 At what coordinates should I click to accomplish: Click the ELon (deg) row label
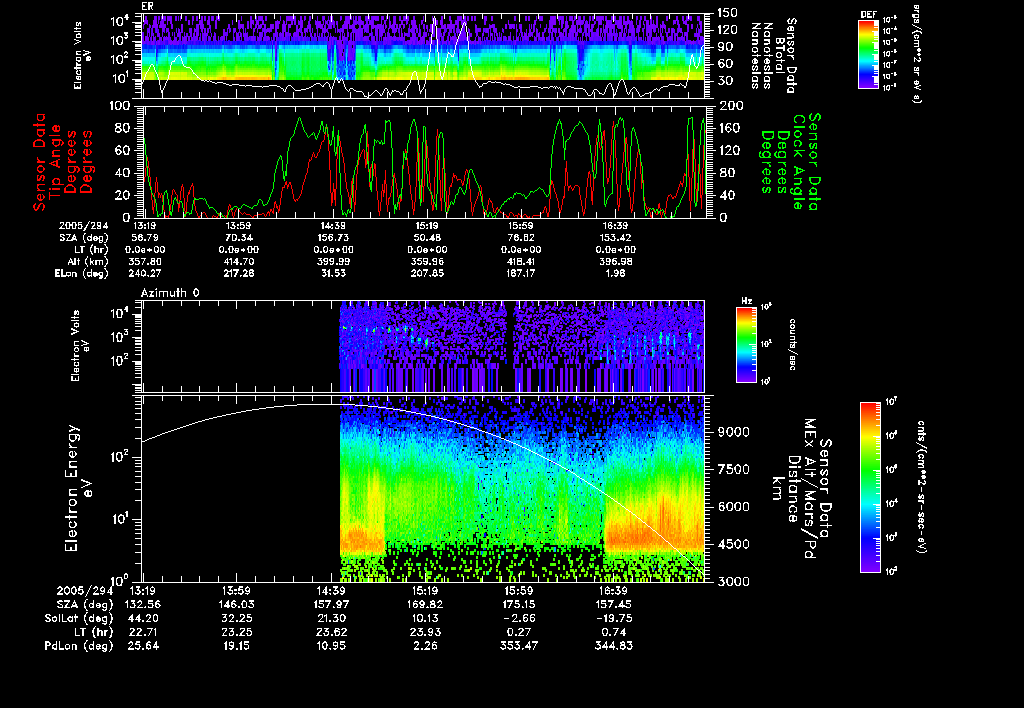[81, 274]
